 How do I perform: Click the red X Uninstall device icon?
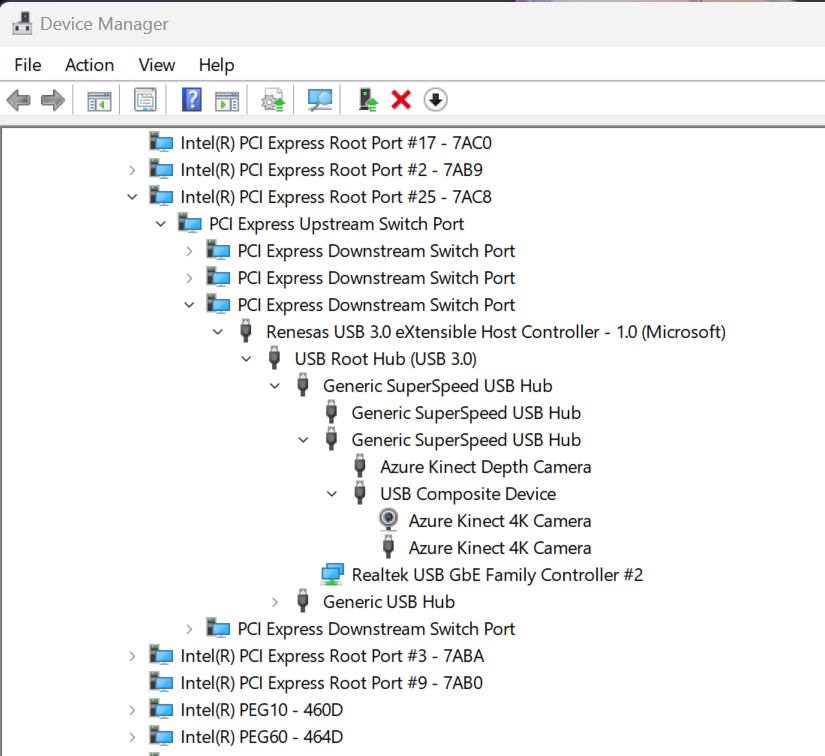click(x=401, y=100)
